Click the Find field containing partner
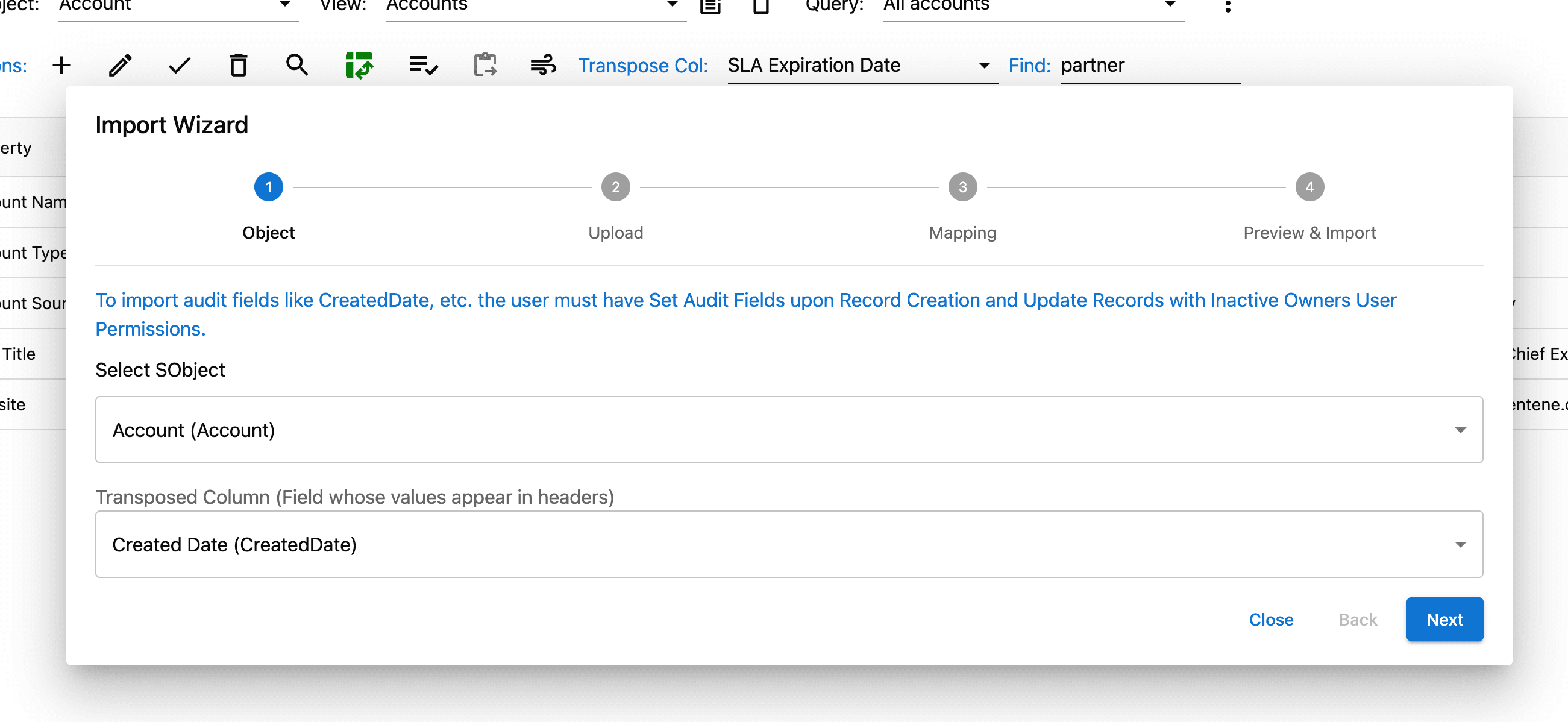Screen dimensions: 1568x722 (1149, 65)
